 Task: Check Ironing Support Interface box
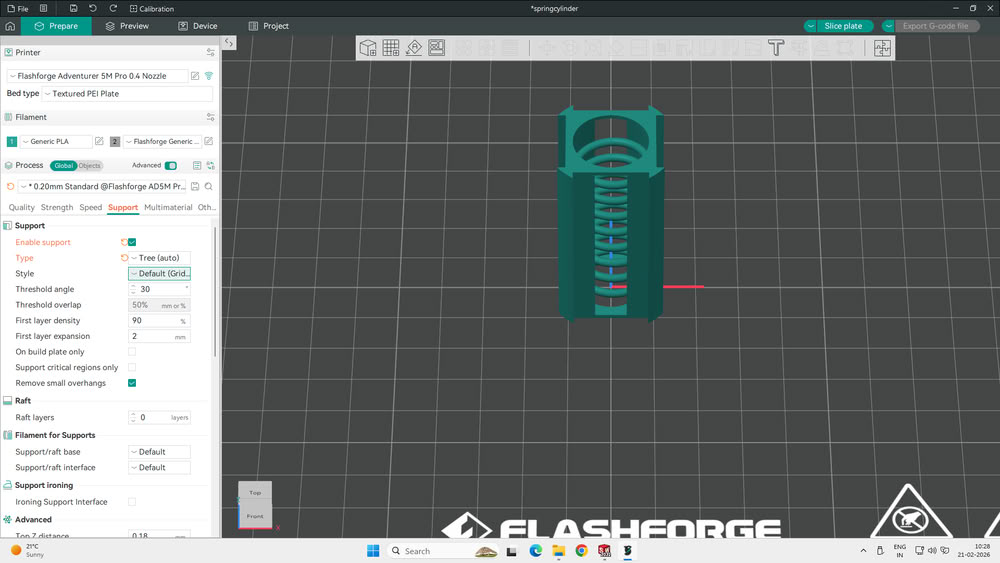click(x=132, y=502)
